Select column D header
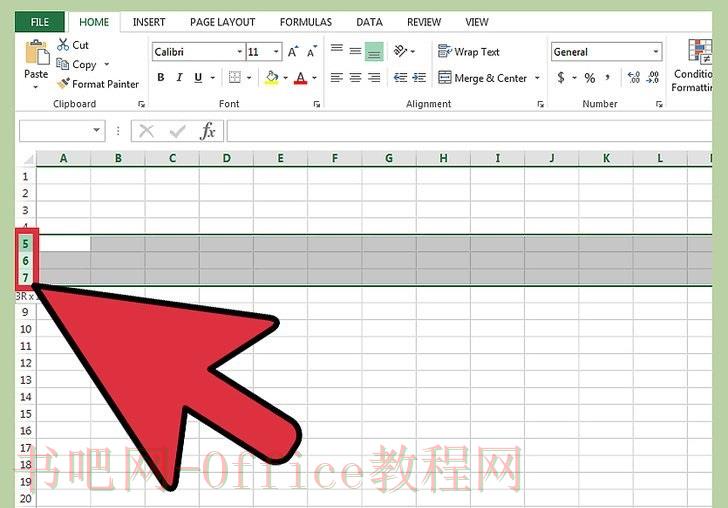 coord(227,158)
